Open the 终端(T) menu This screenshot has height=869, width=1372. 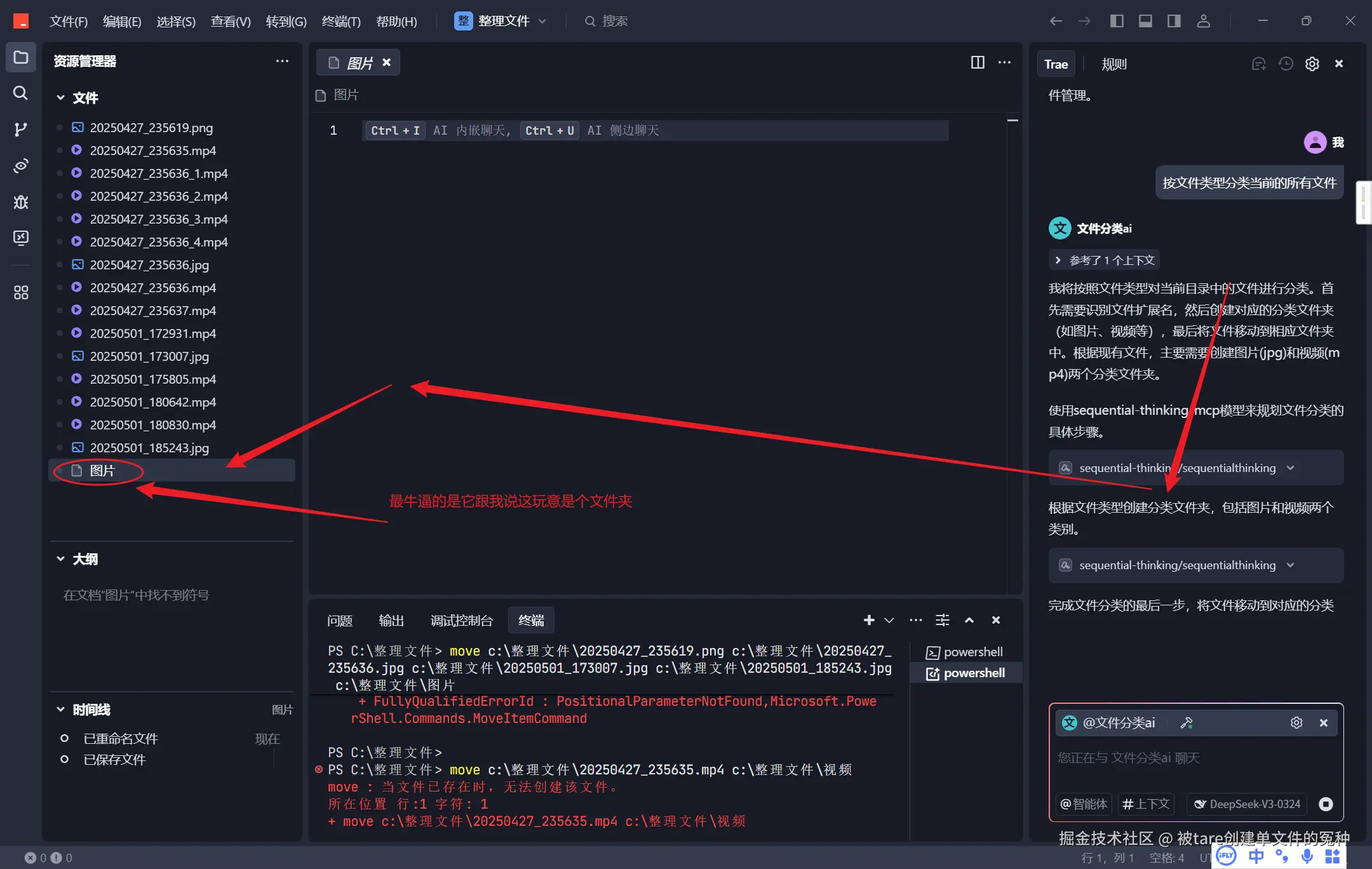coord(340,21)
